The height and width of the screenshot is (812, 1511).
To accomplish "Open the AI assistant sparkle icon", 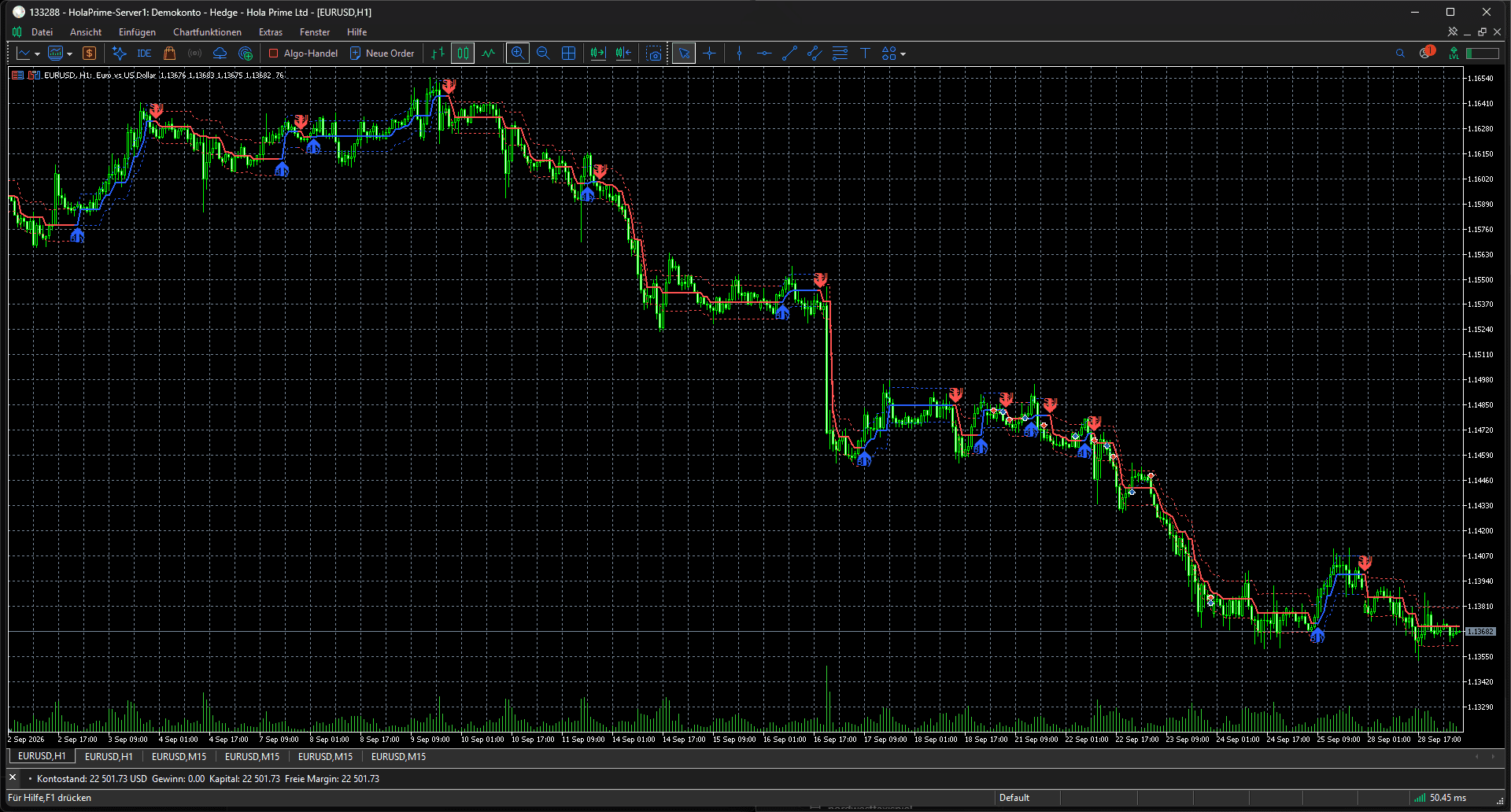I will [x=119, y=54].
